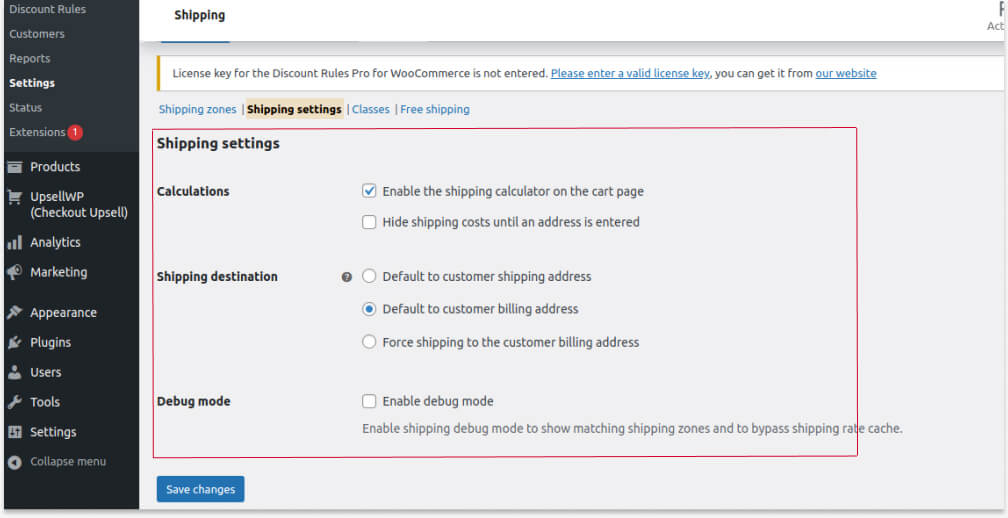
Task: Click the Marketing megaphone icon
Action: (x=15, y=272)
